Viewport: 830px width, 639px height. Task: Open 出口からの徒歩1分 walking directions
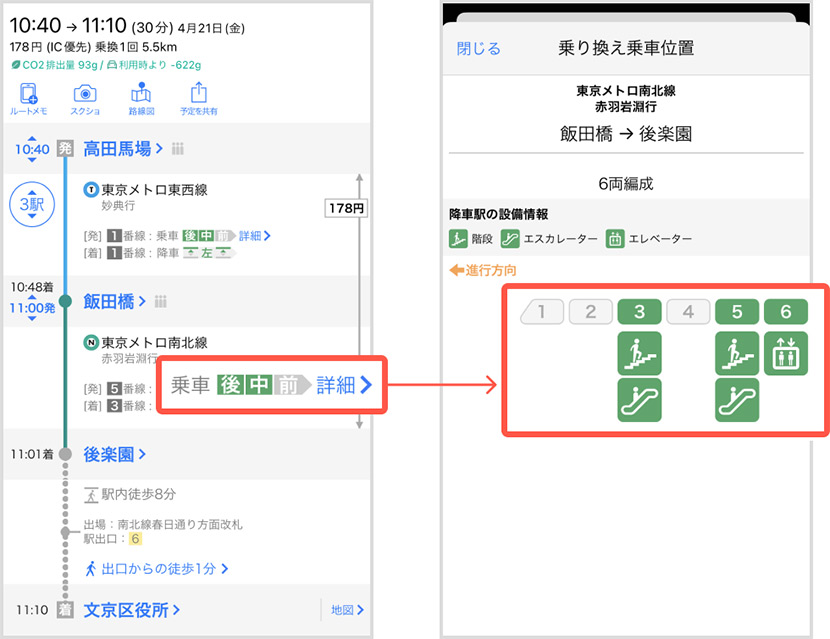point(156,569)
